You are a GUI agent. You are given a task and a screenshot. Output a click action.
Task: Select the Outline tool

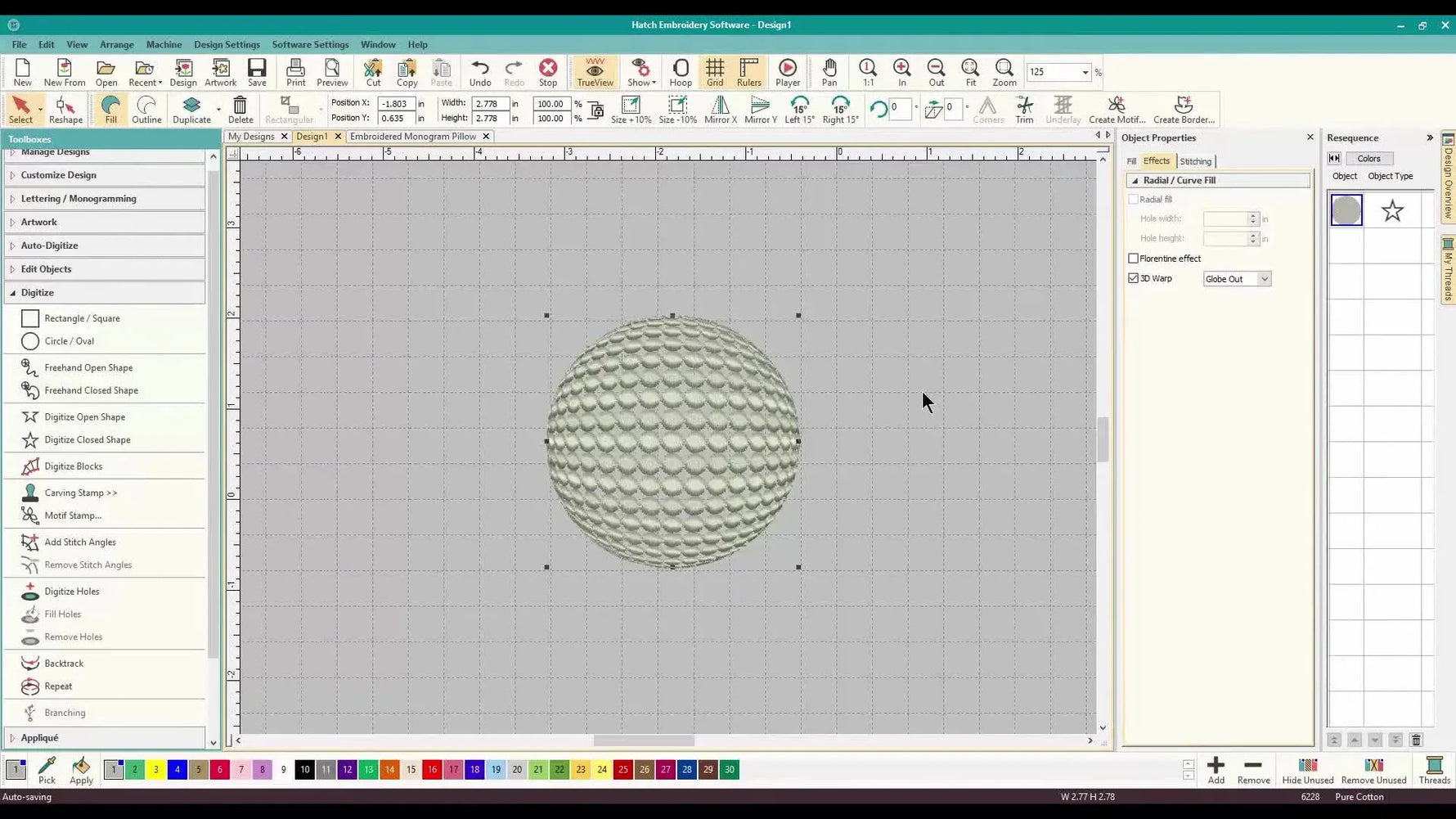146,110
